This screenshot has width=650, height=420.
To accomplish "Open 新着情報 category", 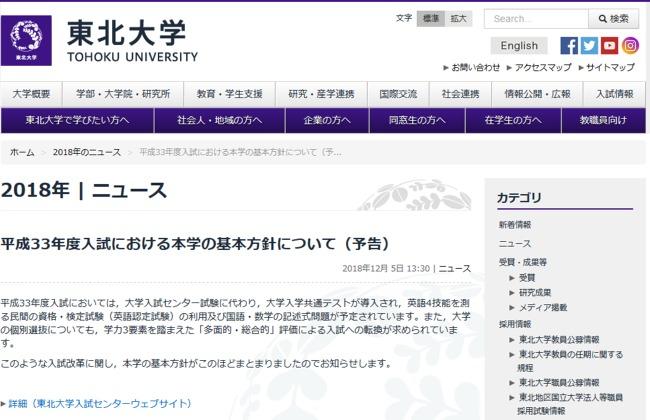I will 515,225.
